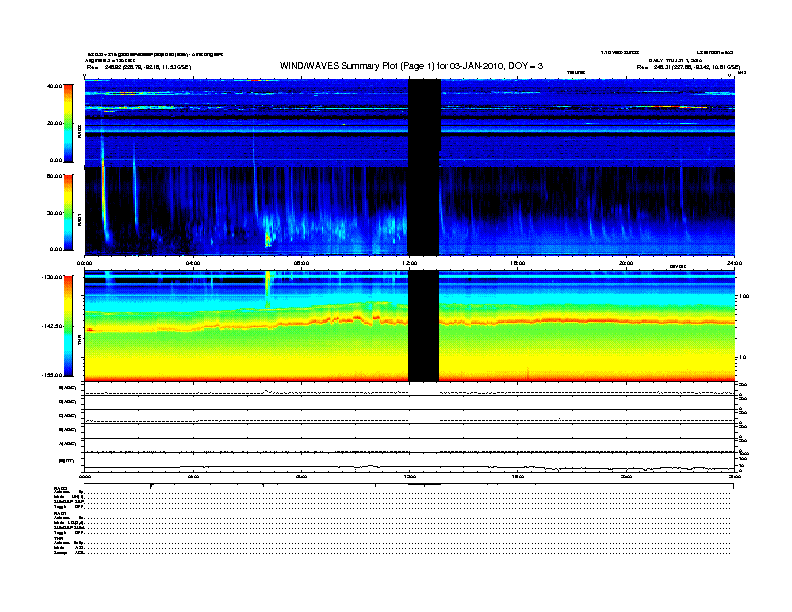Select the middle RAD1 color scale bar

68,212
